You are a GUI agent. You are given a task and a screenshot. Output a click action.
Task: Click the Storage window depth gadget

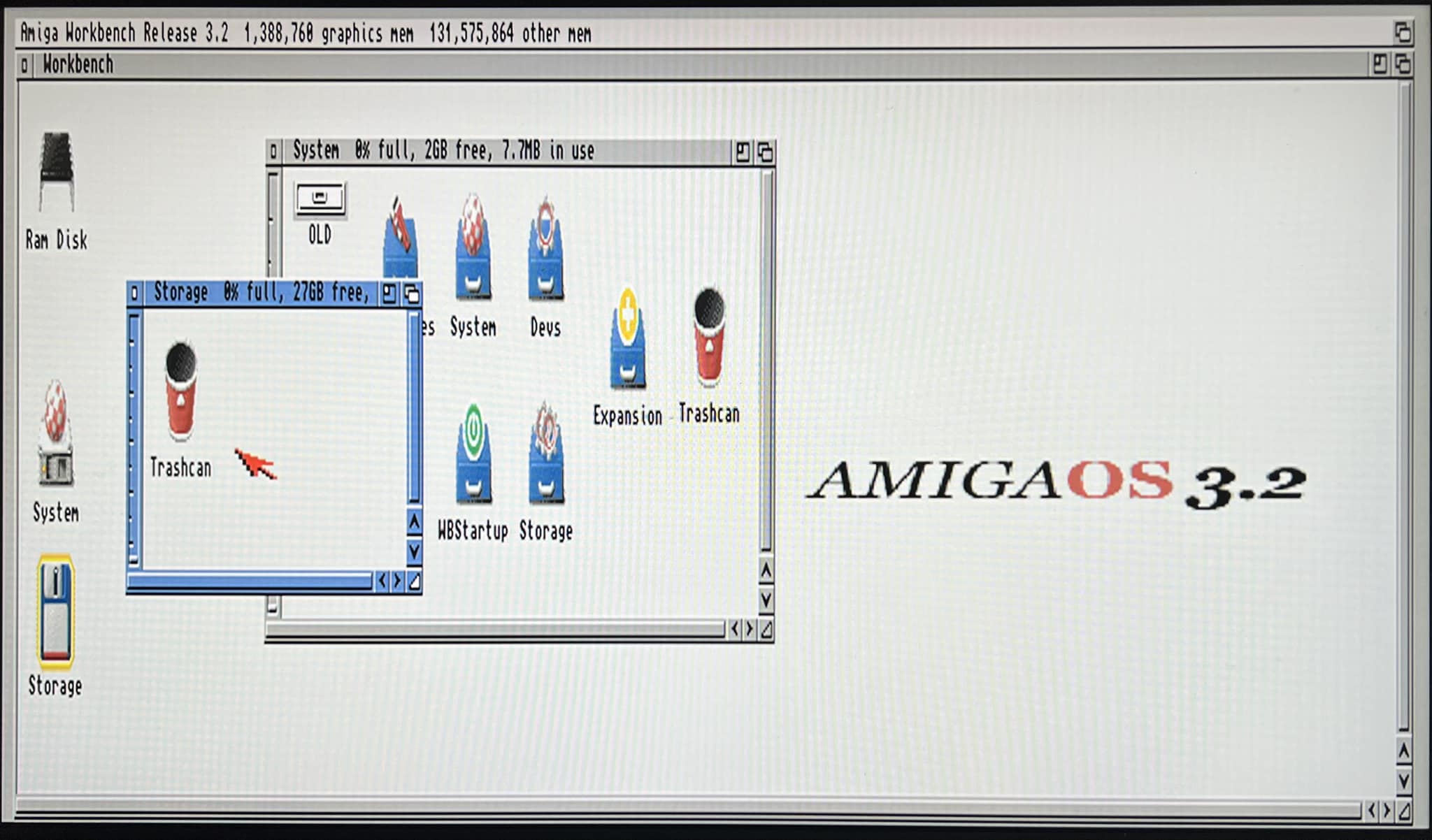412,294
